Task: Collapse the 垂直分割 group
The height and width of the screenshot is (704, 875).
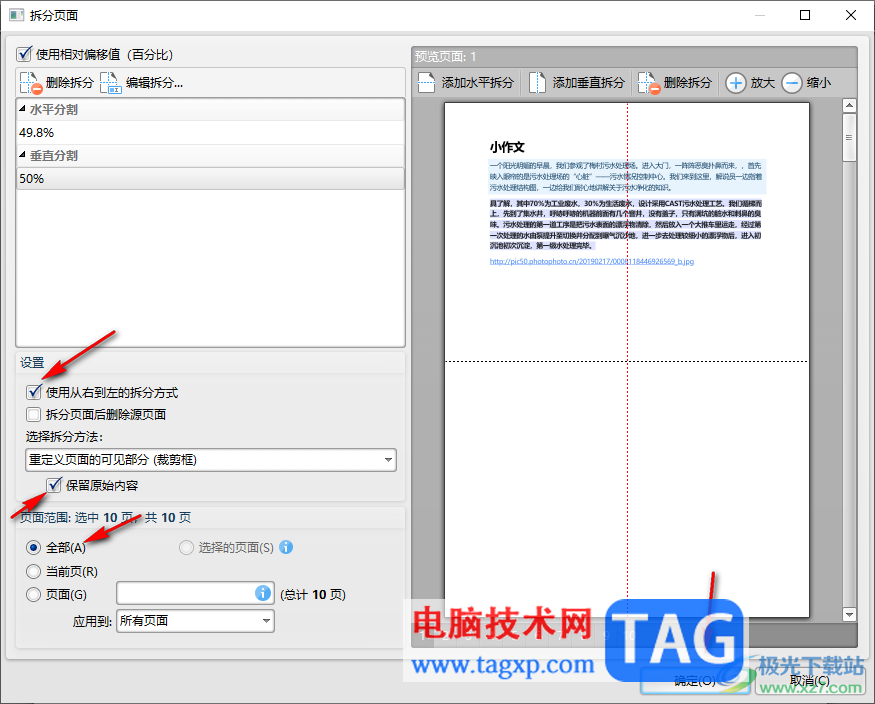Action: pyautogui.click(x=22, y=155)
